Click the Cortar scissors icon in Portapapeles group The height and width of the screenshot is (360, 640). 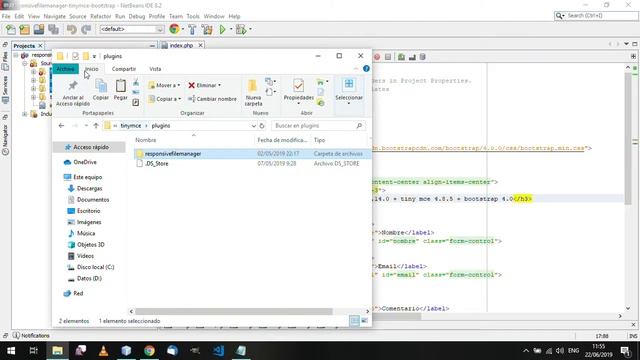[136, 83]
